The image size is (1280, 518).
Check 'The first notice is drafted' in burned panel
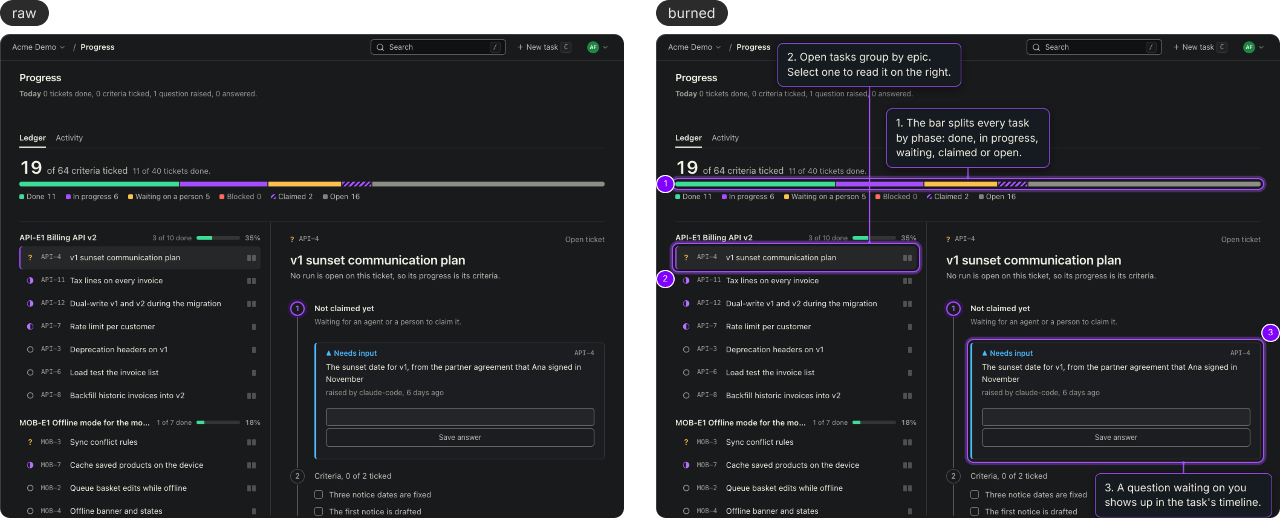(974, 512)
